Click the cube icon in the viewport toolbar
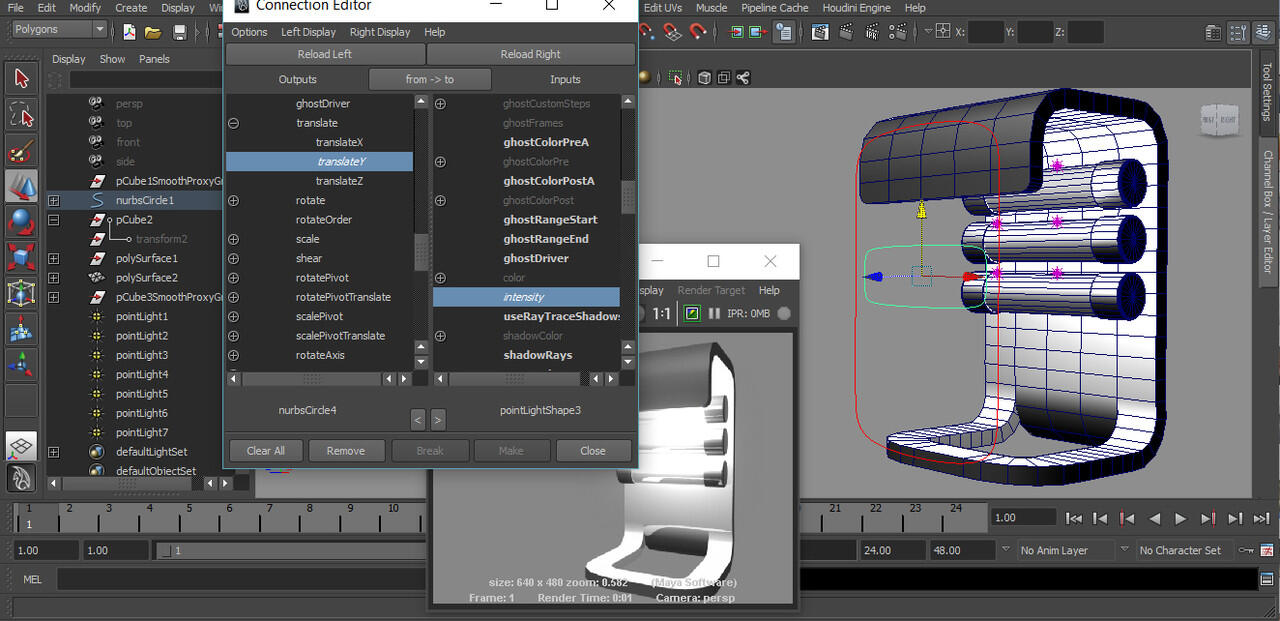Image resolution: width=1280 pixels, height=621 pixels. point(705,77)
